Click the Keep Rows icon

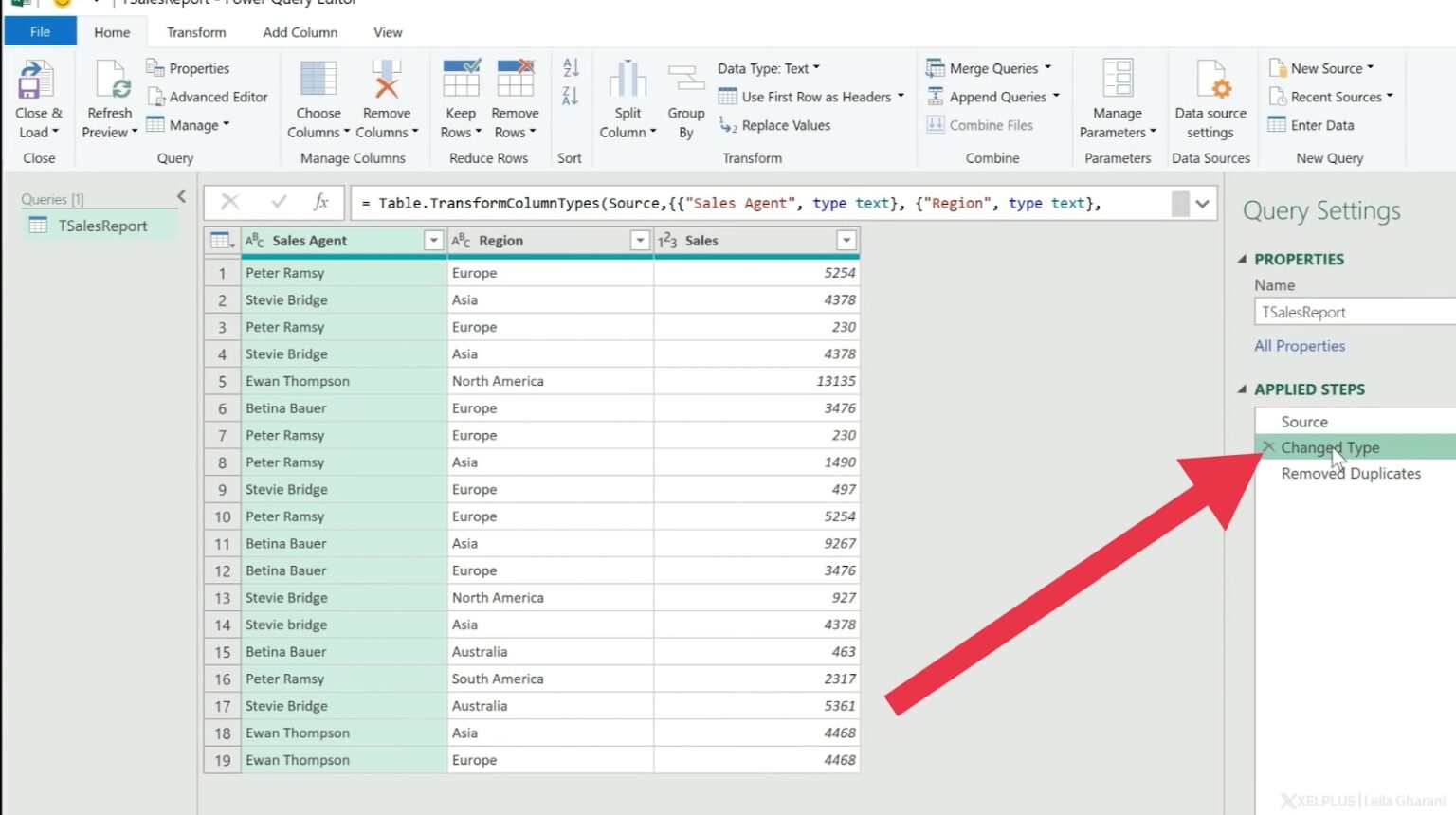coord(462,79)
